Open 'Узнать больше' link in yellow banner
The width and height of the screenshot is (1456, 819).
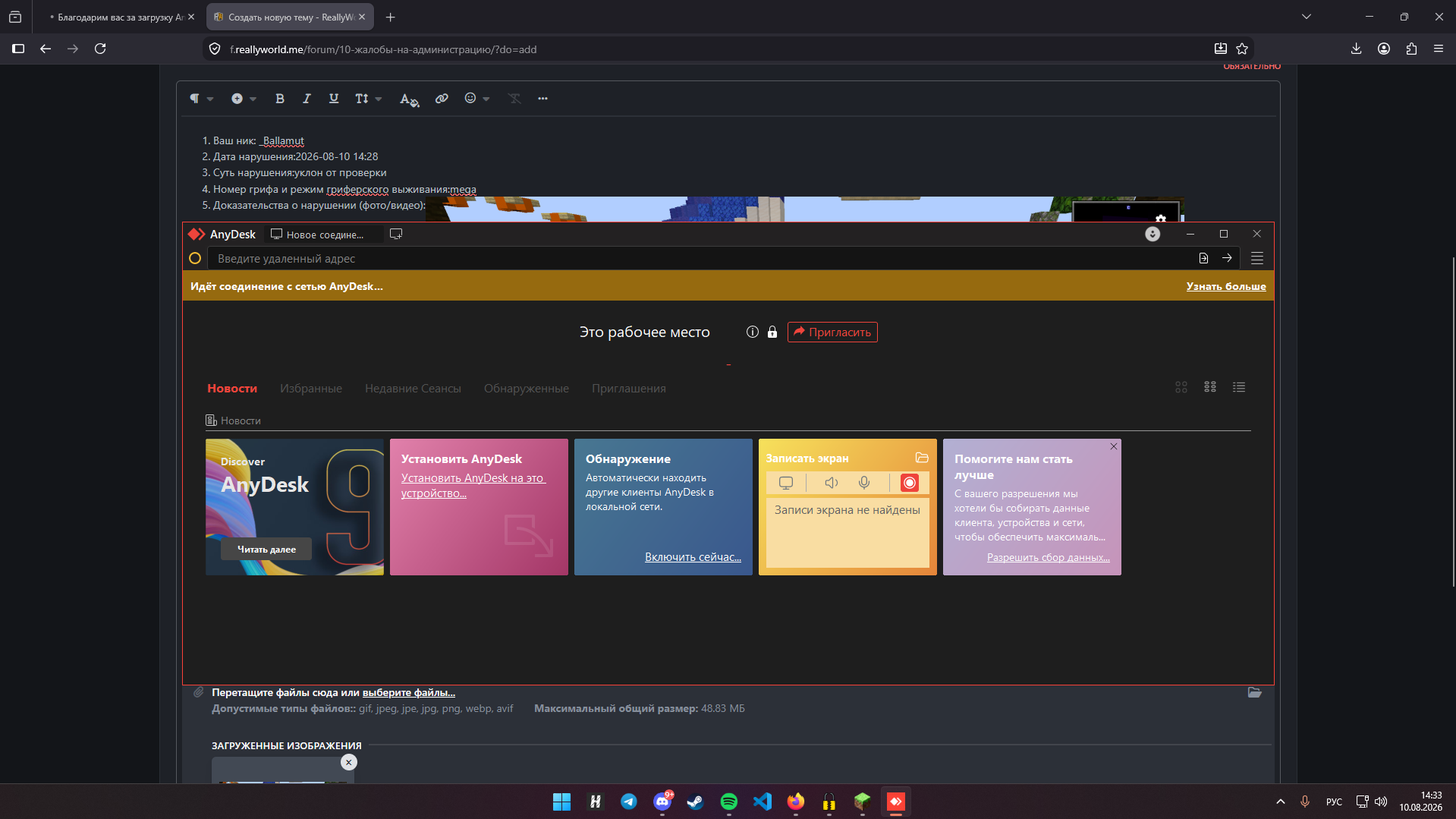click(1226, 286)
